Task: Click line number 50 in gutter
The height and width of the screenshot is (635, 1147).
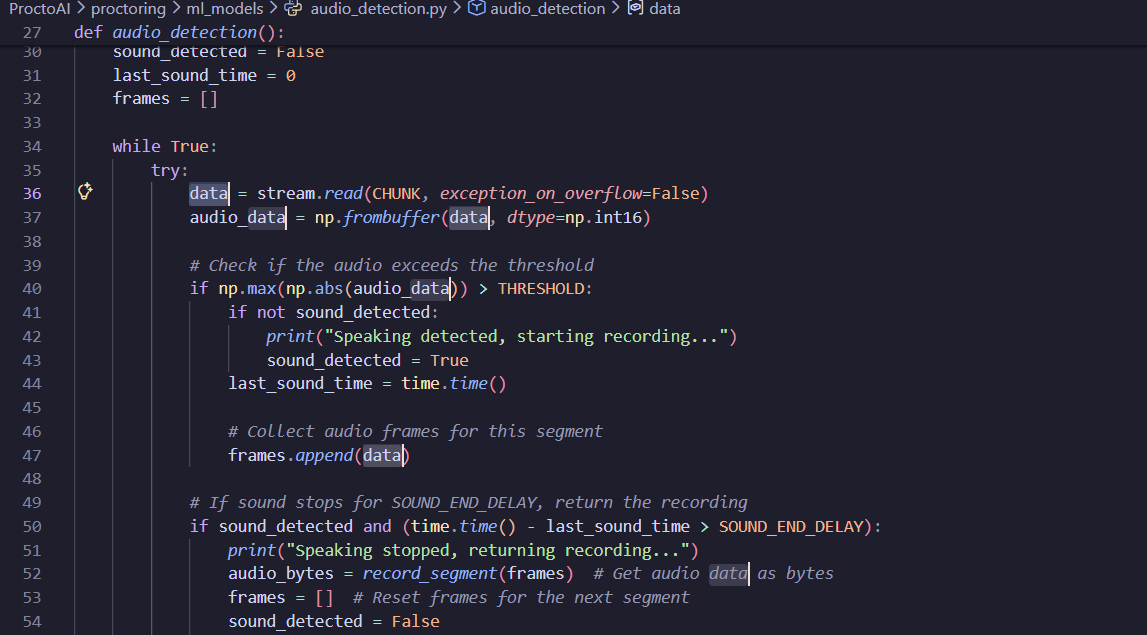Action: coord(31,527)
